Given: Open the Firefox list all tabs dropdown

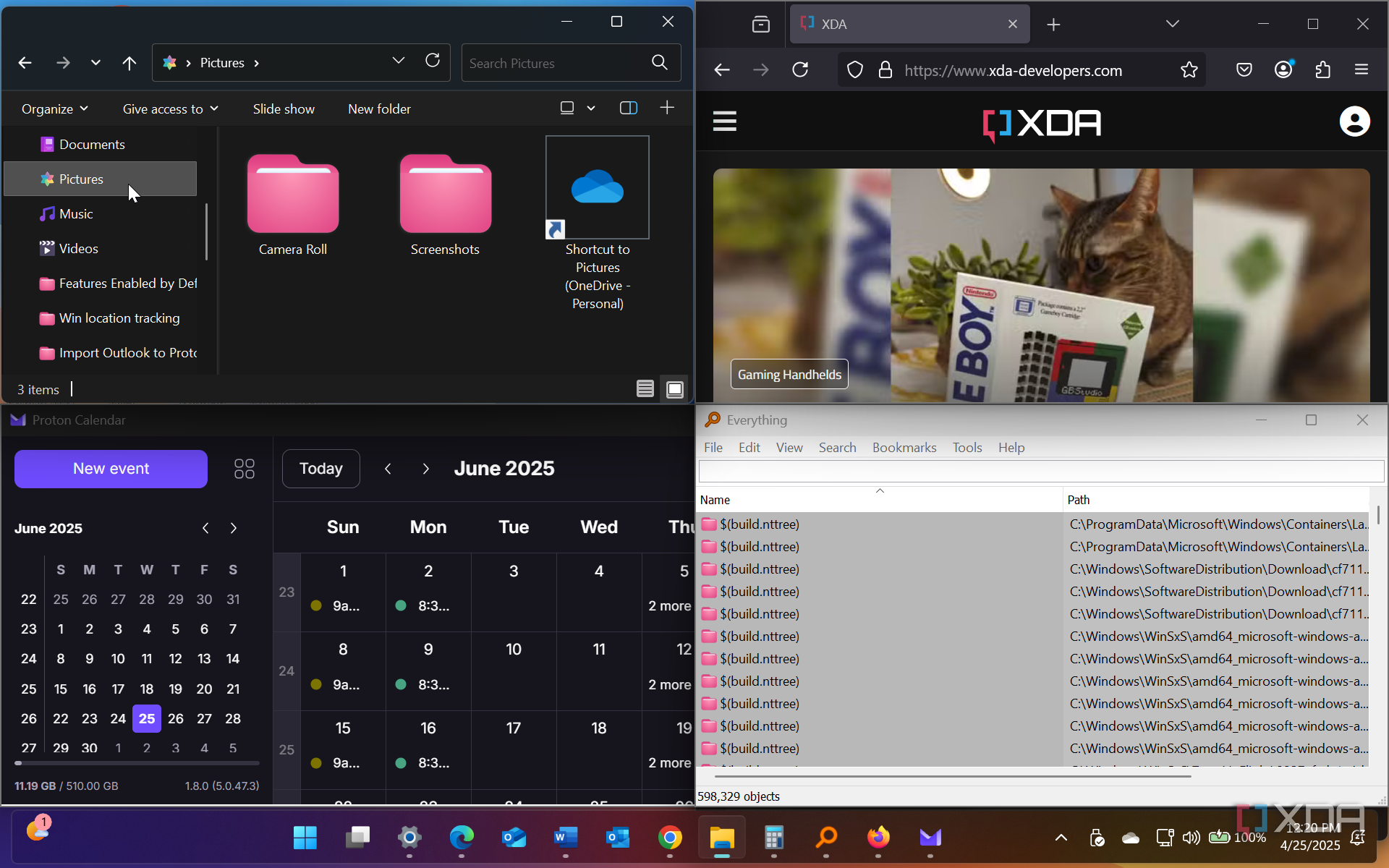Looking at the screenshot, I should (x=1173, y=25).
